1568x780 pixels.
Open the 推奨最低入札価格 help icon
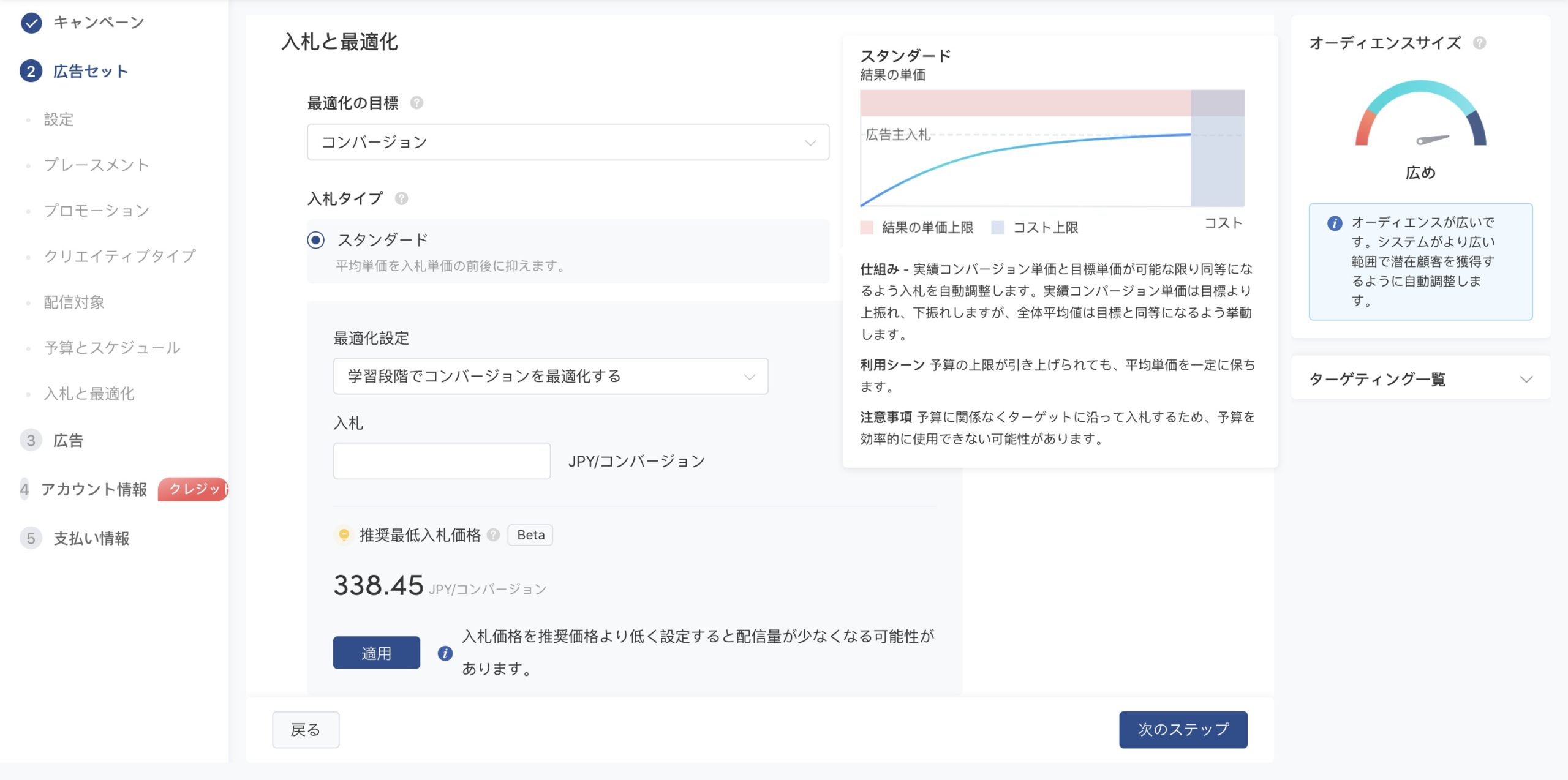[x=494, y=535]
